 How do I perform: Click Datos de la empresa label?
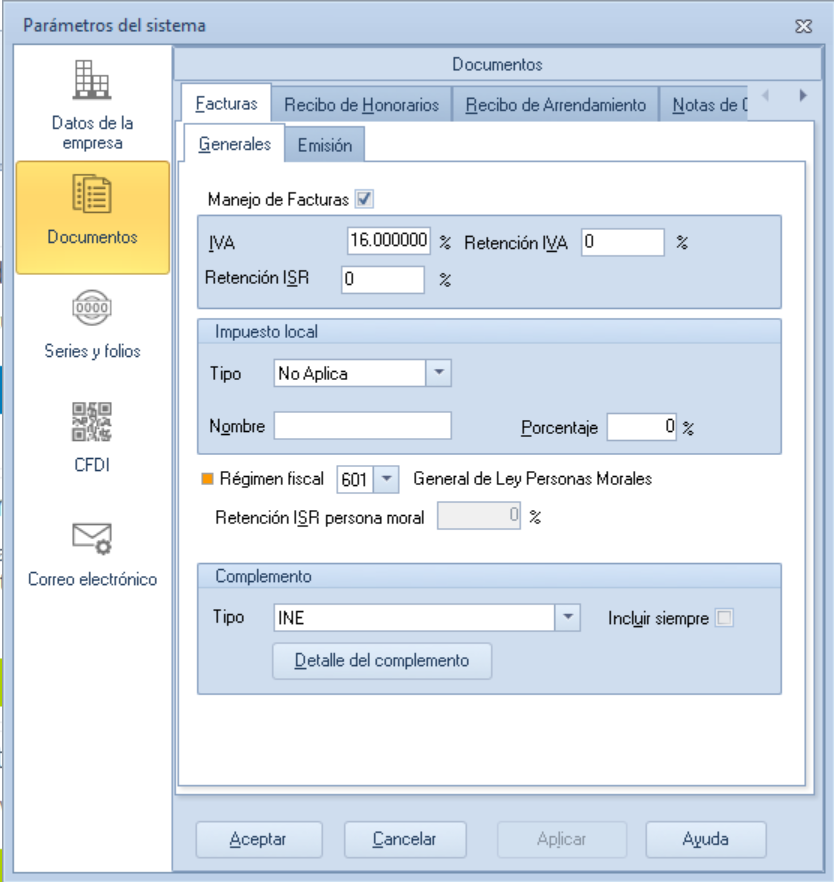tap(92, 133)
